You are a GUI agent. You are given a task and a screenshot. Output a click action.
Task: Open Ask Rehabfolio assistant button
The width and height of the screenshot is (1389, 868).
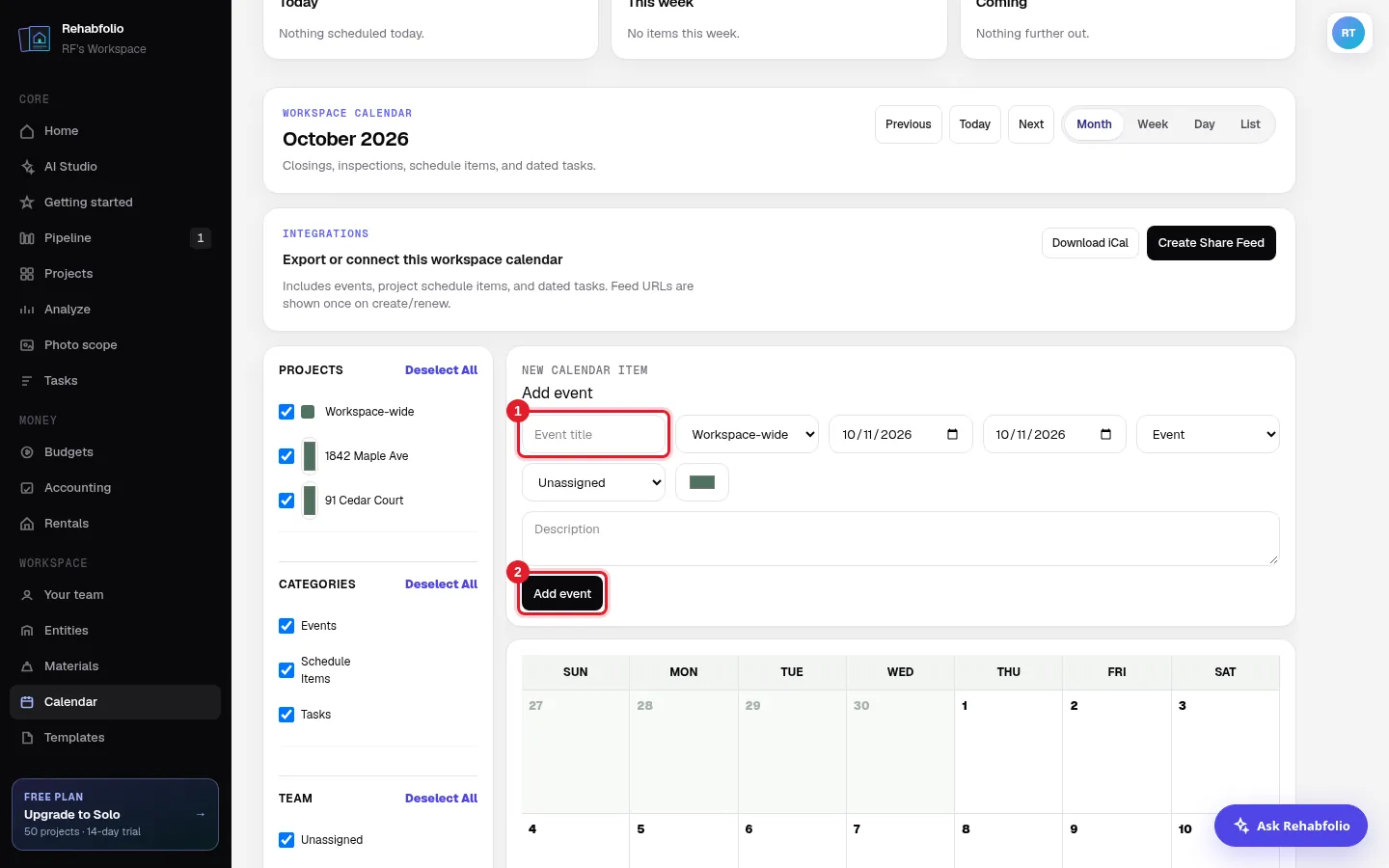coord(1291,826)
